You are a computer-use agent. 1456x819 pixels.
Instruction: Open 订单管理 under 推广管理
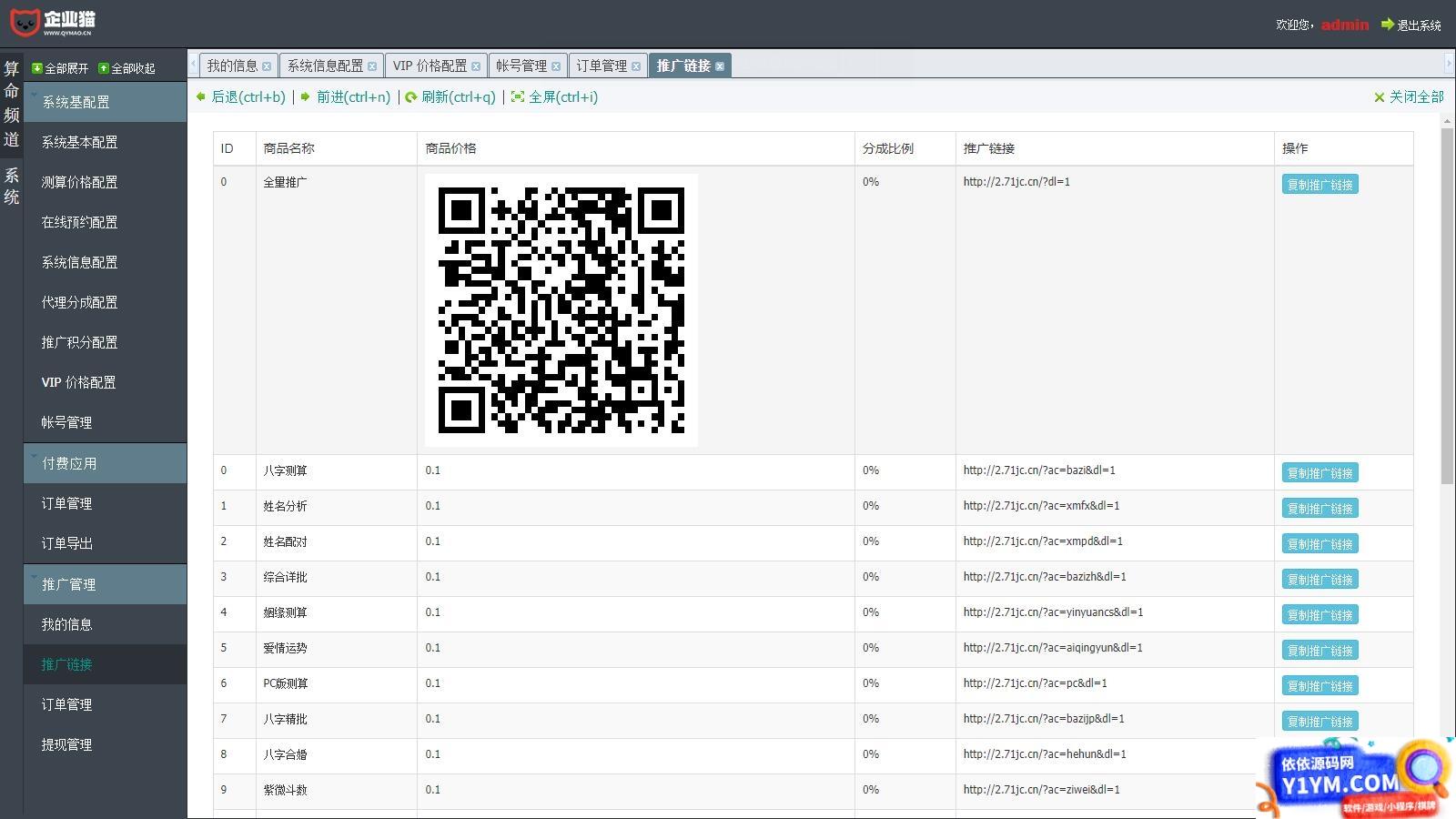(105, 704)
